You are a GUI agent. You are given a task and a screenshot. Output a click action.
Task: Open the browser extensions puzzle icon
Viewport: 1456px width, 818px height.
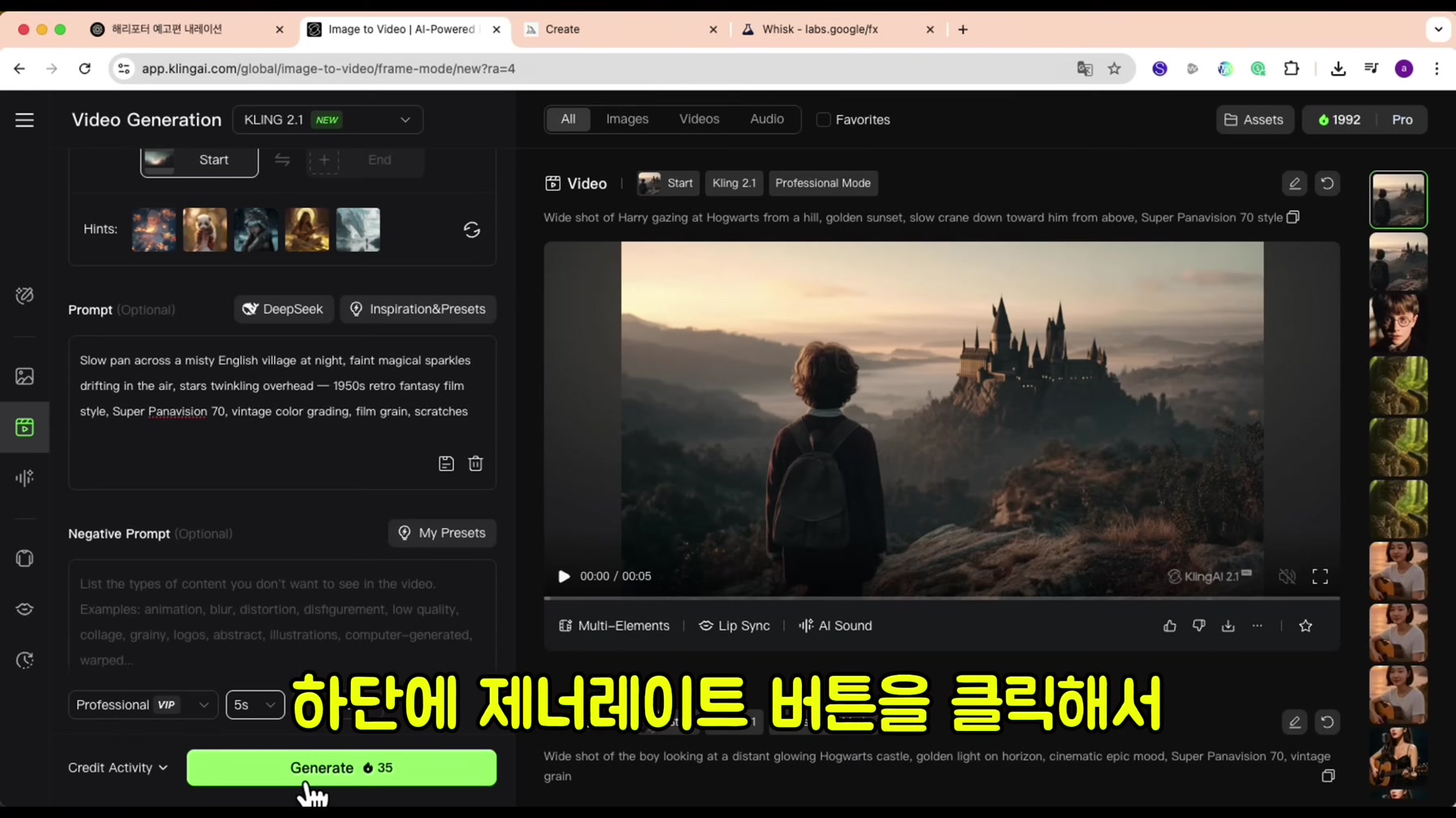click(x=1291, y=69)
